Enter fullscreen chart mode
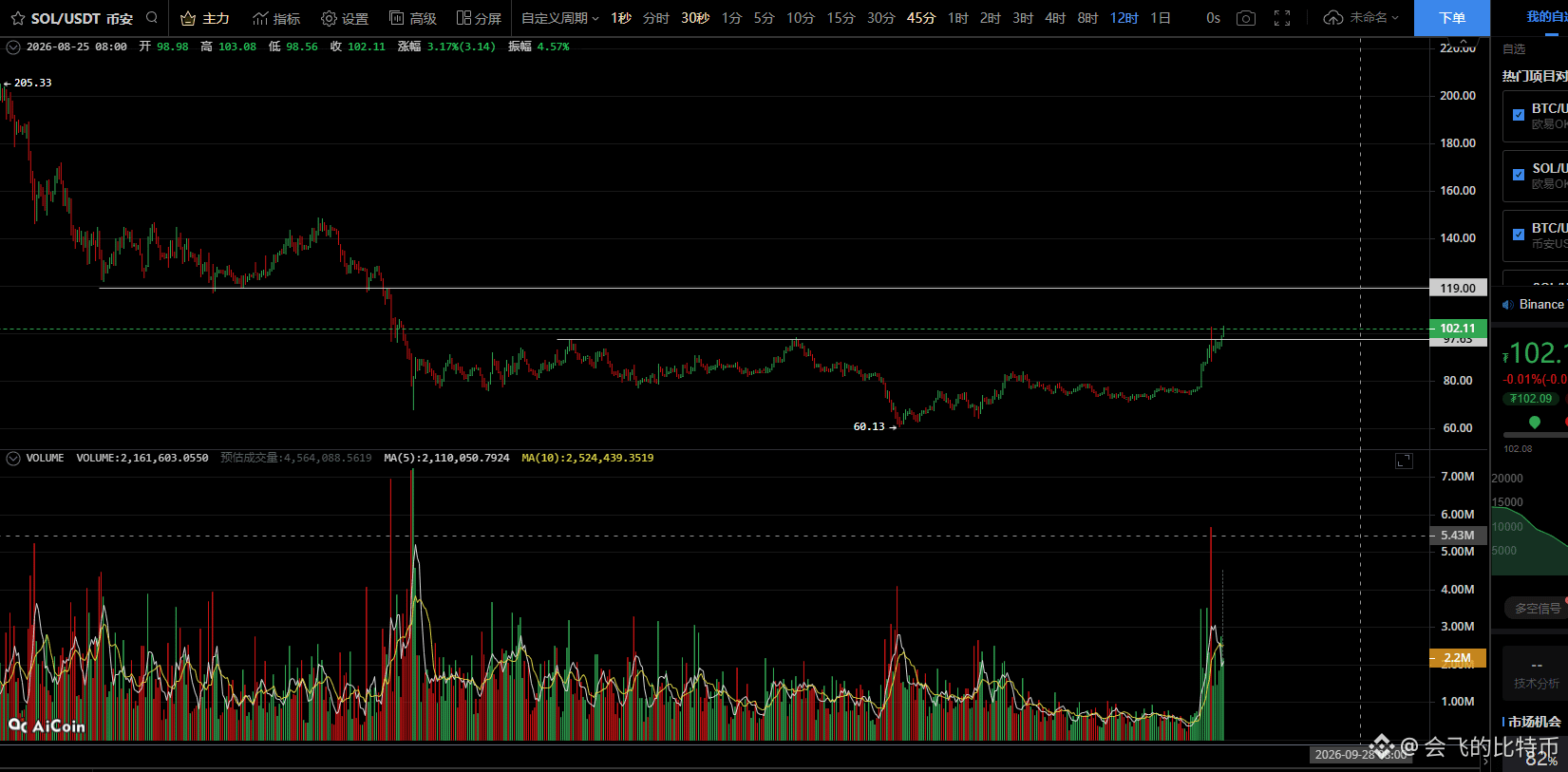The image size is (1568, 772). click(1282, 18)
